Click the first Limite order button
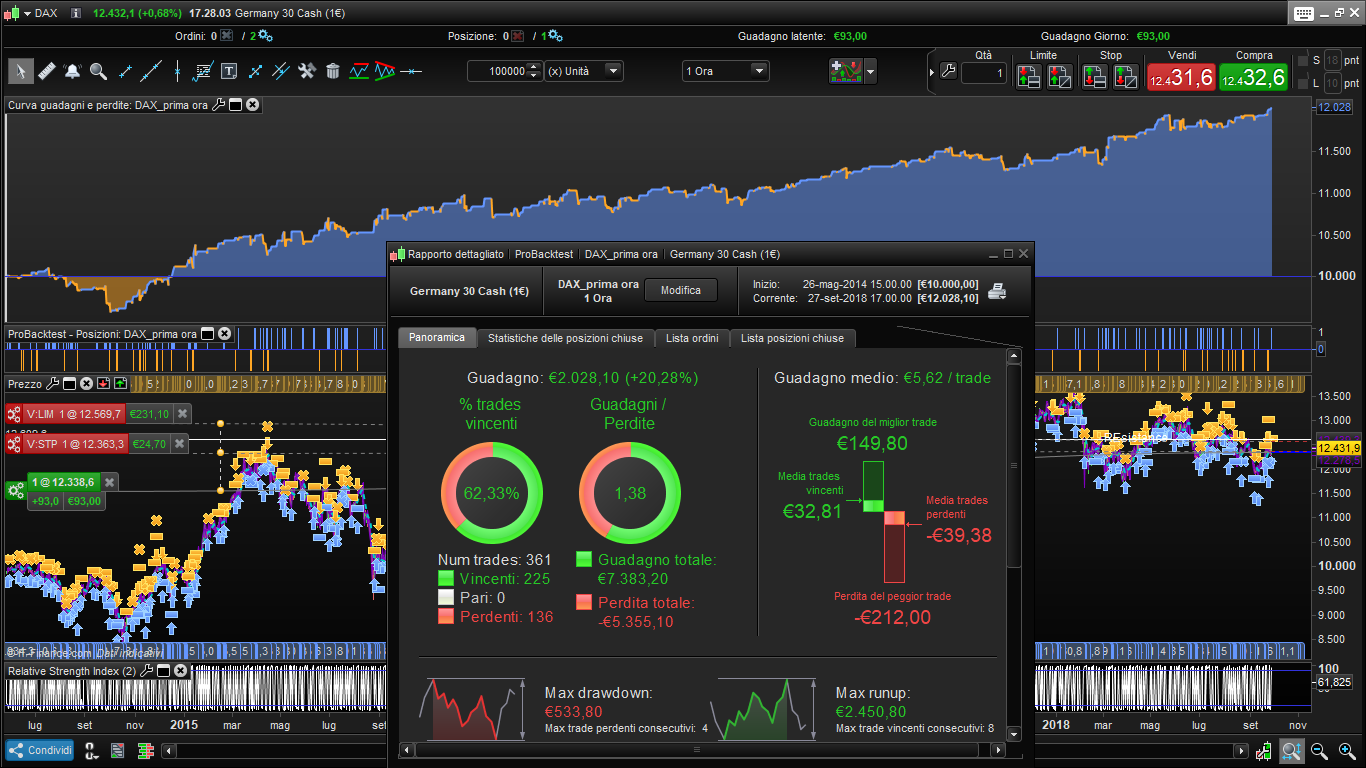This screenshot has width=1366, height=768. [1028, 76]
